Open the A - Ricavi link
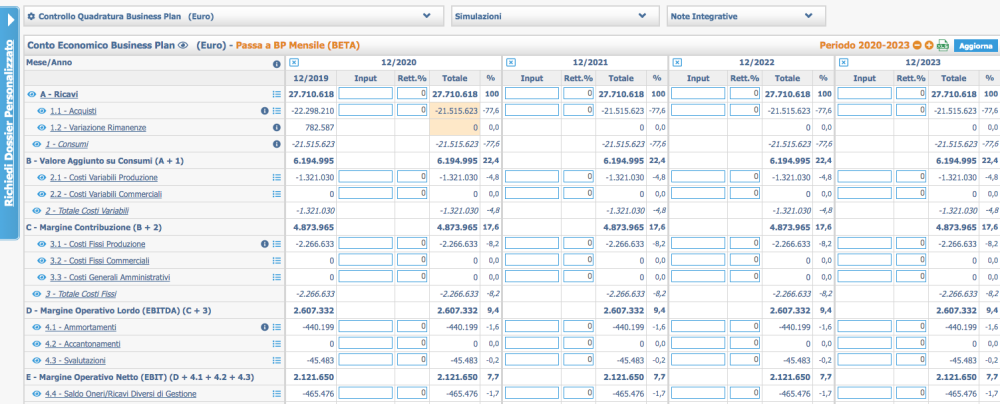The height and width of the screenshot is (404, 1000). (x=59, y=94)
